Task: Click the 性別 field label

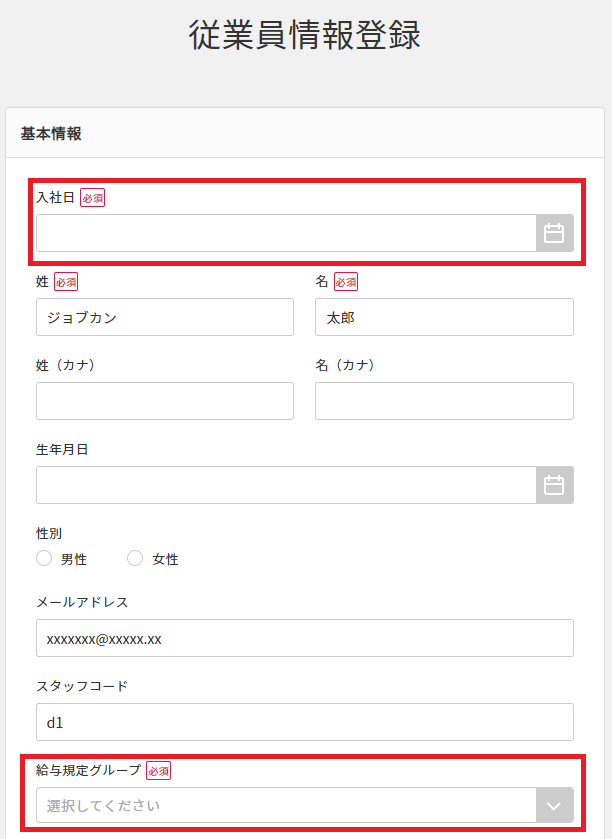Action: pos(49,533)
